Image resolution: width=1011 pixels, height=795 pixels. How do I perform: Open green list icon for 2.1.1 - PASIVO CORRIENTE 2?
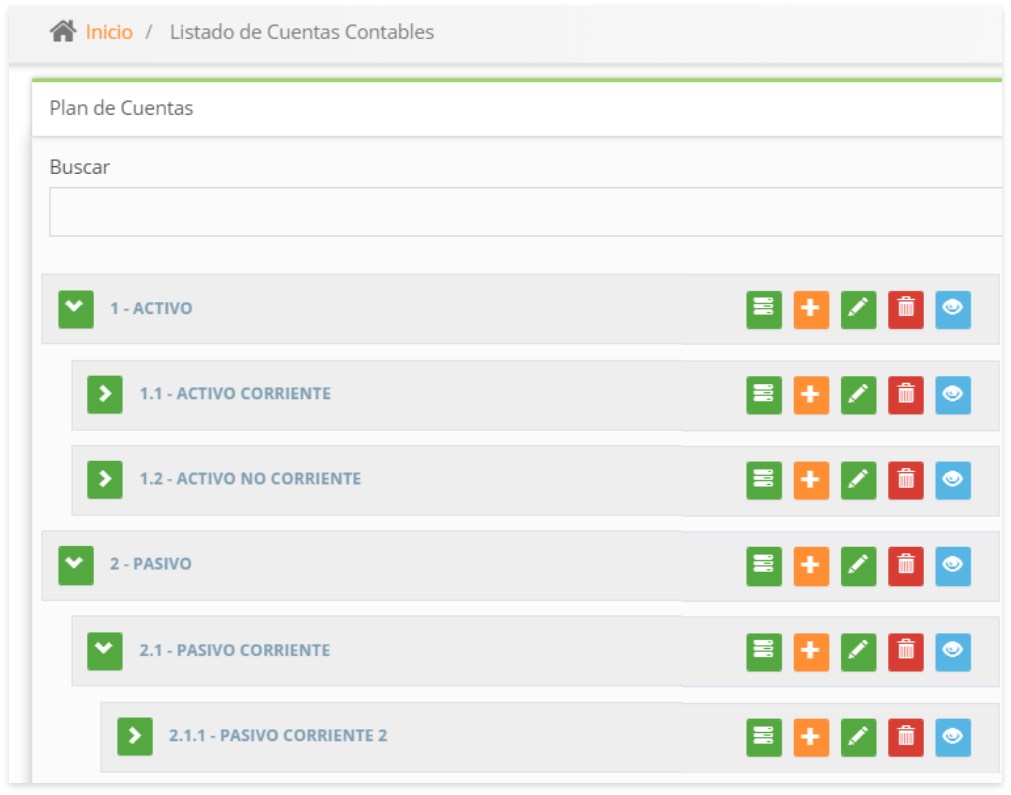click(764, 737)
